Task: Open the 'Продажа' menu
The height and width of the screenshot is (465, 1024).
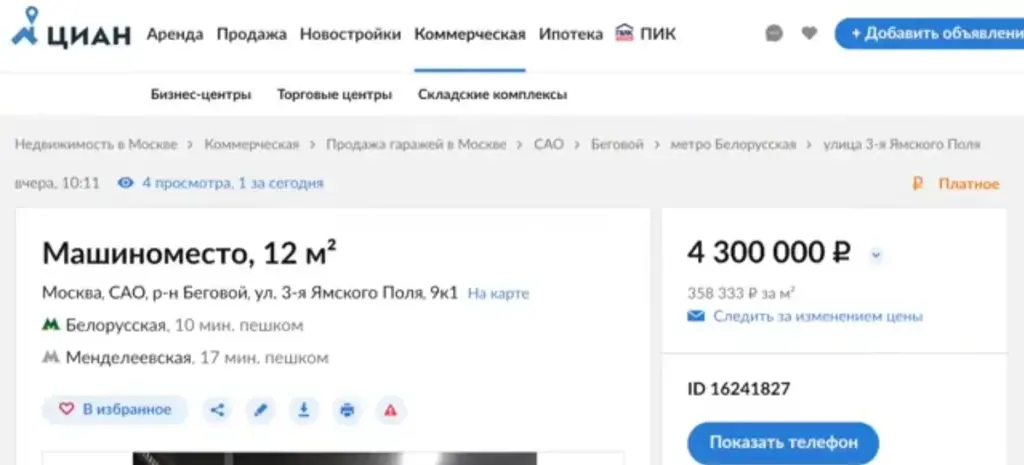Action: pyautogui.click(x=251, y=34)
